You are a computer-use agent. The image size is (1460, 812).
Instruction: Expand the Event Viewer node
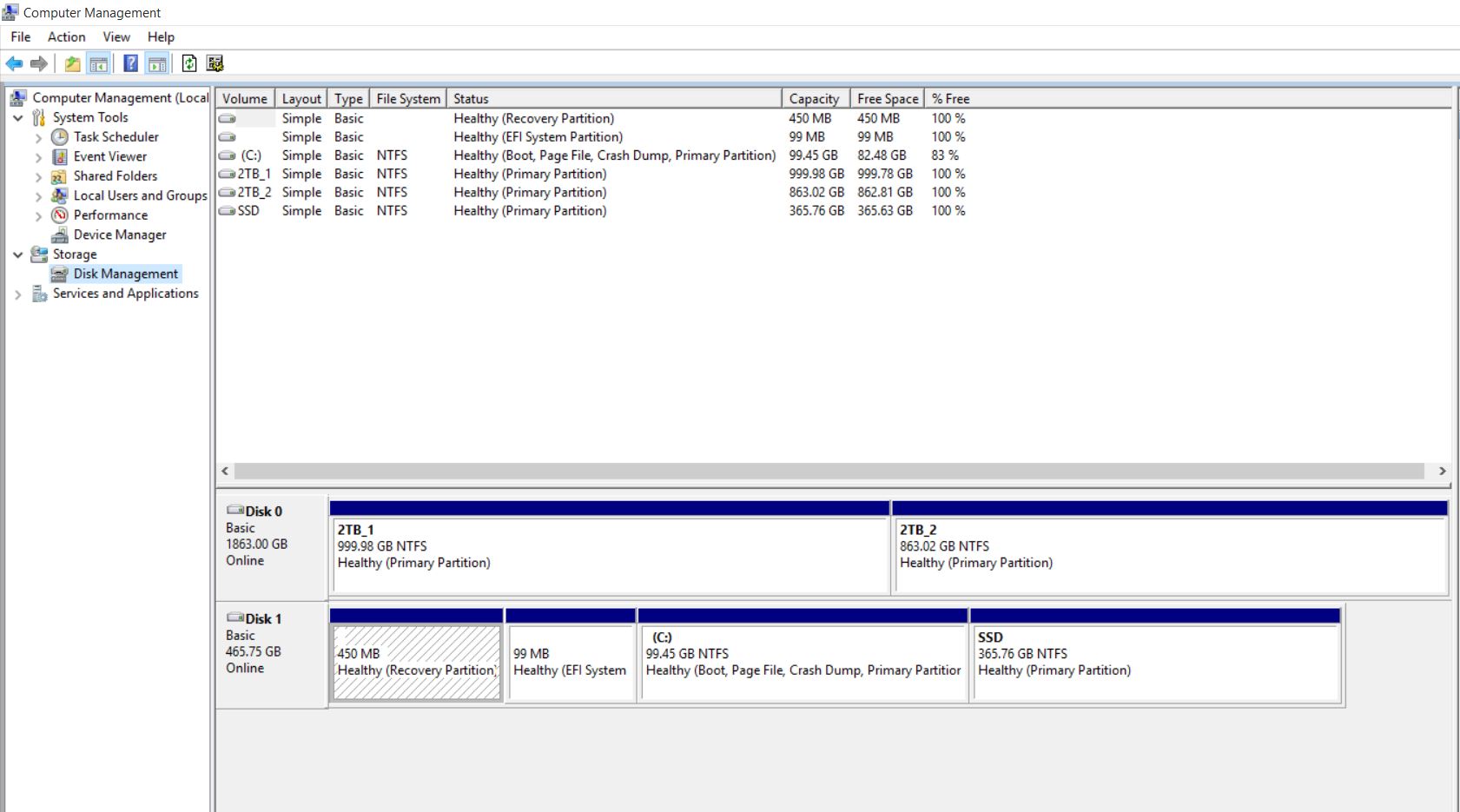(x=38, y=157)
